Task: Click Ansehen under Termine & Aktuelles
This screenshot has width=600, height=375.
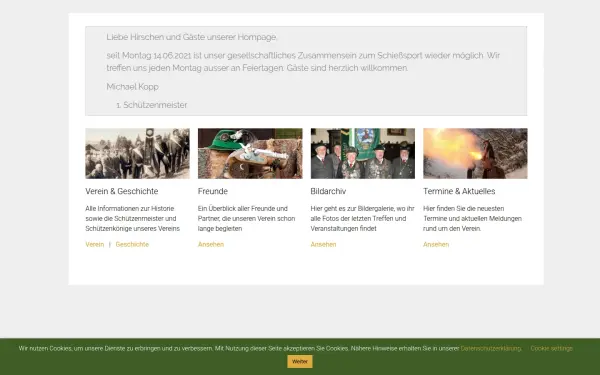Action: (436, 245)
